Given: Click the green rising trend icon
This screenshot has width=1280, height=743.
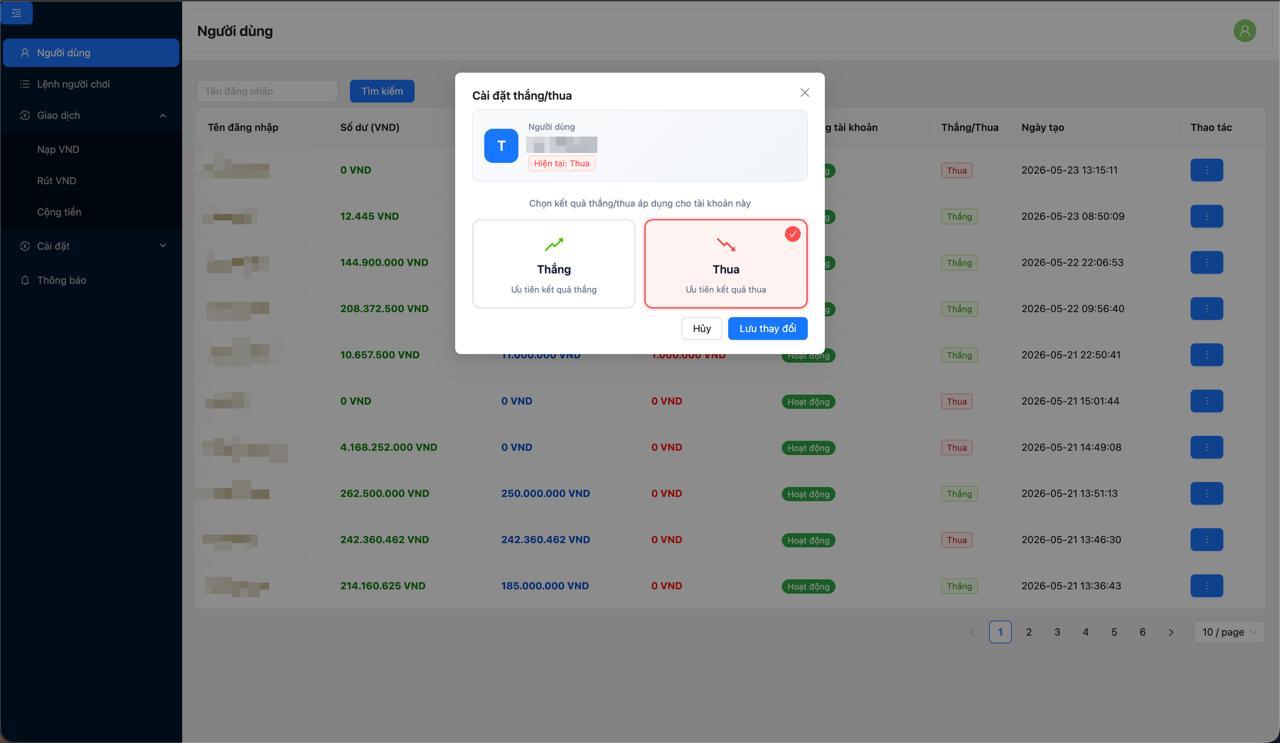Looking at the screenshot, I should click(x=554, y=244).
